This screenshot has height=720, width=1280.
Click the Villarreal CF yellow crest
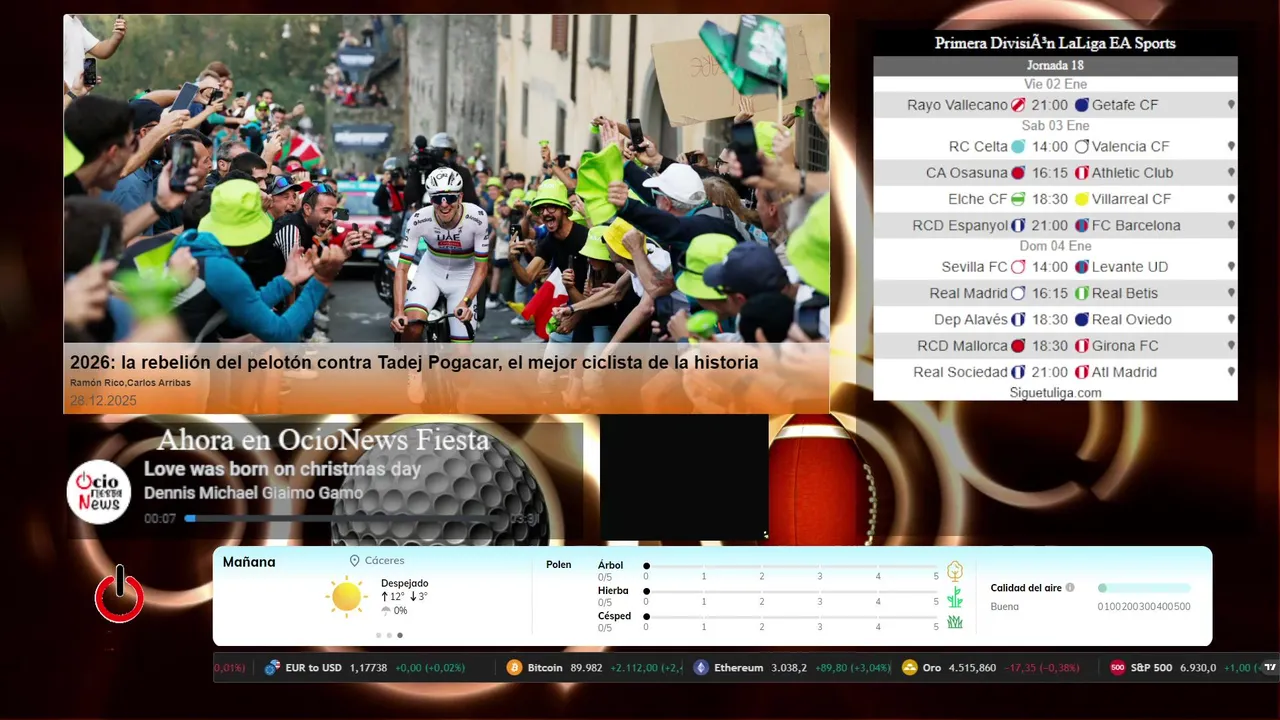pos(1081,199)
